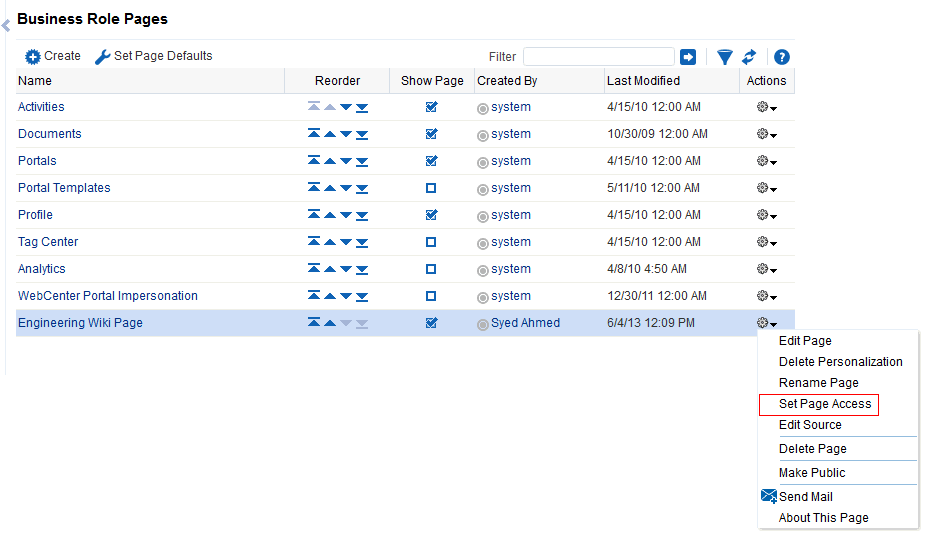Open the Tag Center link
This screenshot has width=938, height=547.
(48, 242)
